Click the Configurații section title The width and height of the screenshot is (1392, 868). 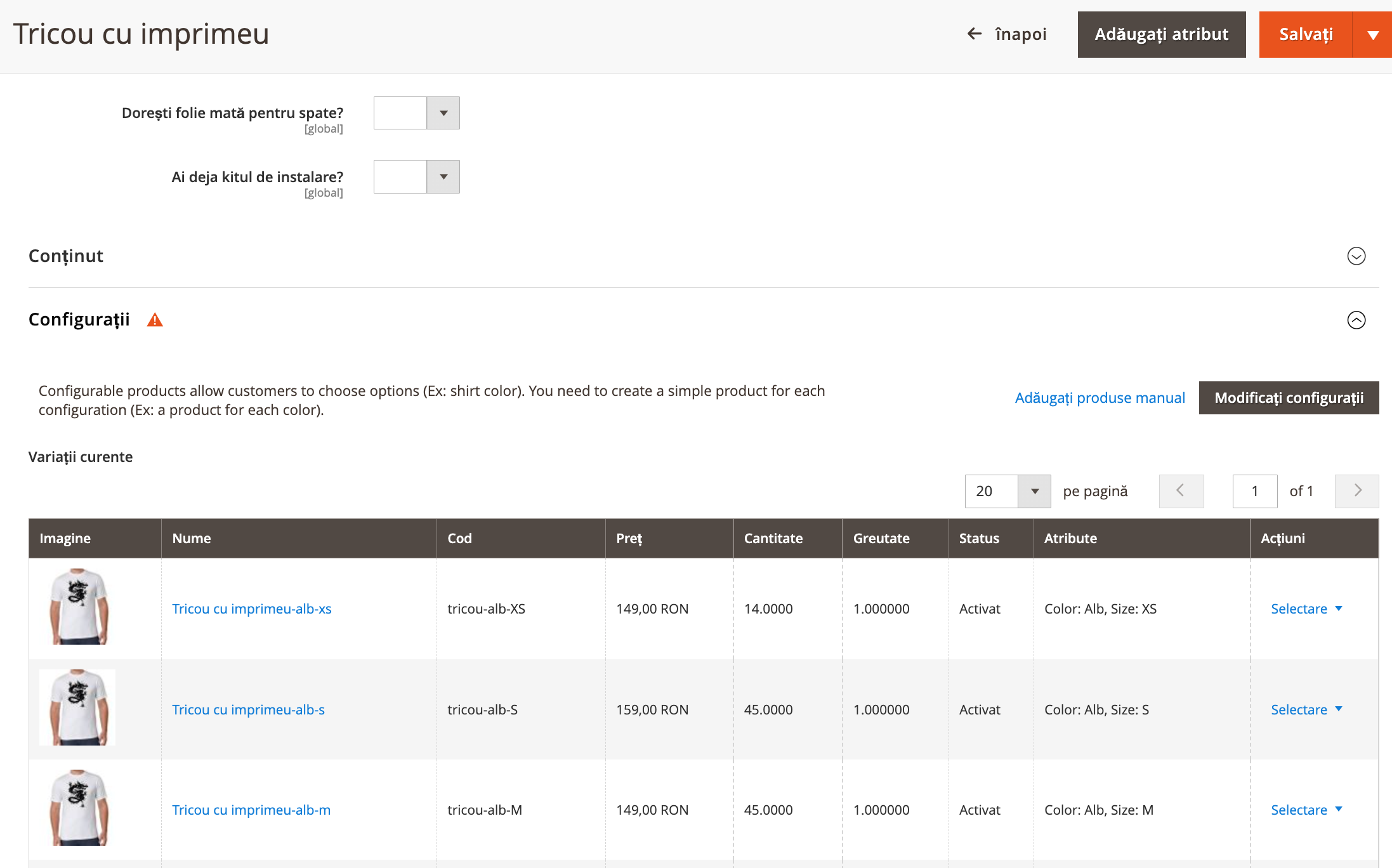79,319
